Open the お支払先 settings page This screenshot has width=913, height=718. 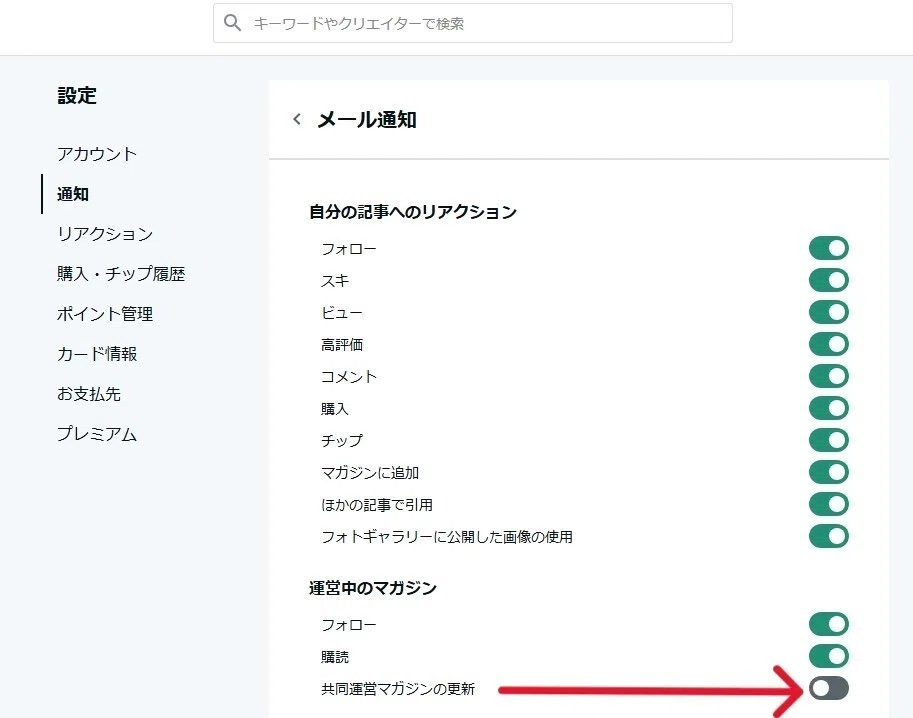point(89,394)
